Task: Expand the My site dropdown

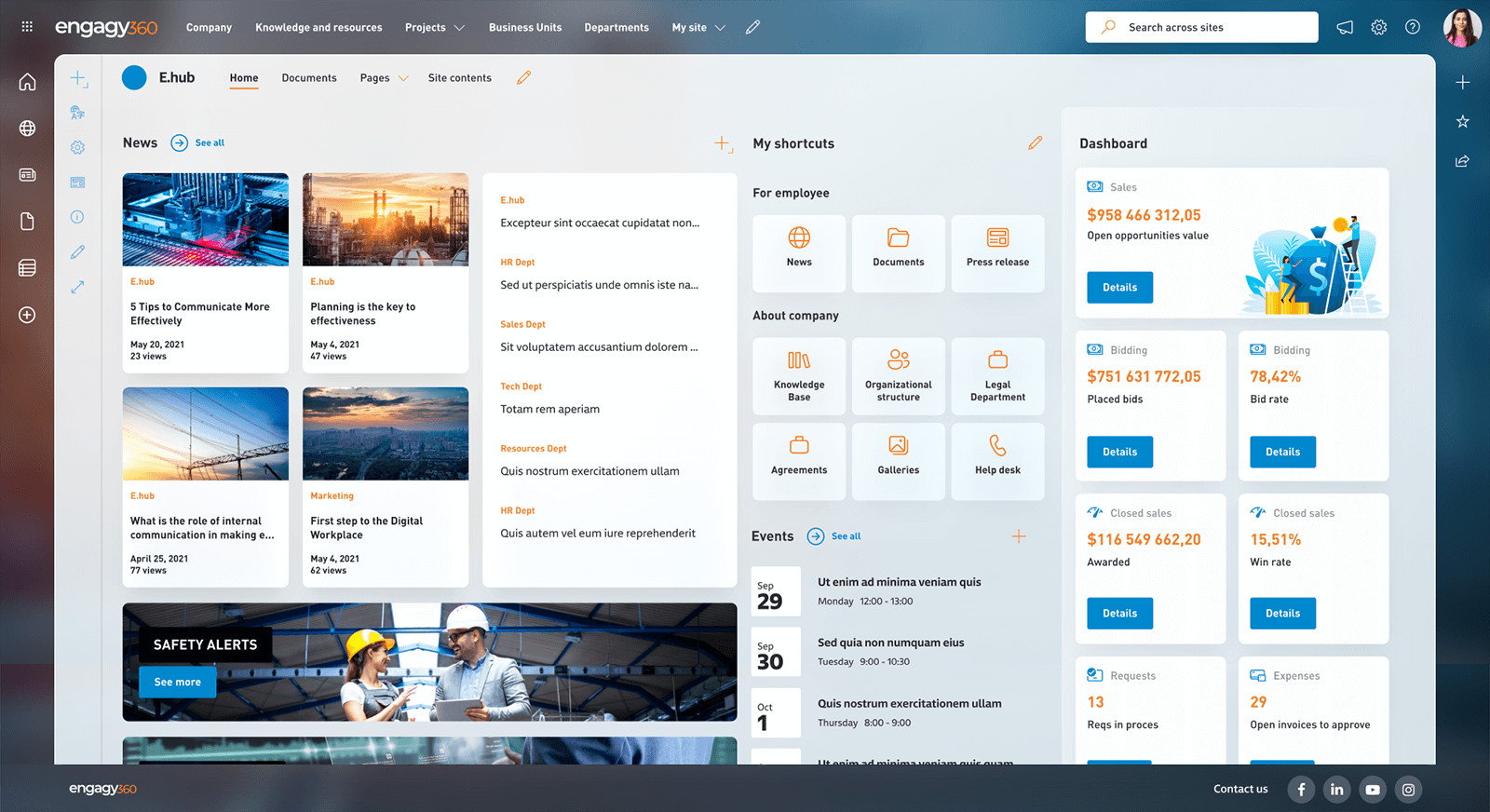Action: tap(698, 28)
